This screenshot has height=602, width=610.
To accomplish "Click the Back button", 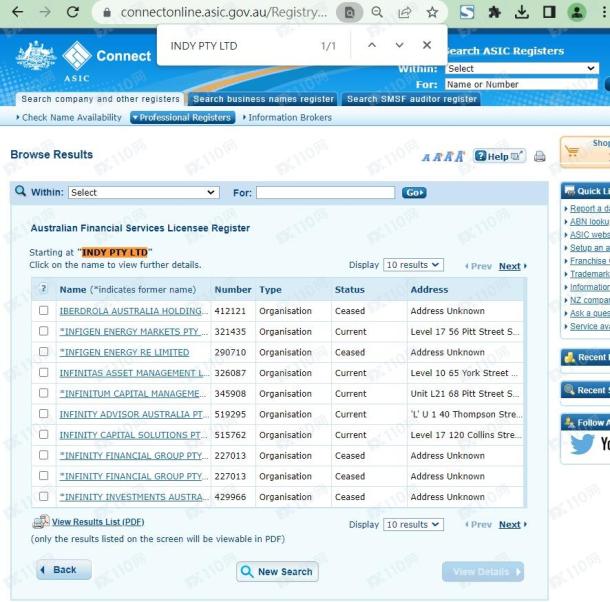I will 64,570.
